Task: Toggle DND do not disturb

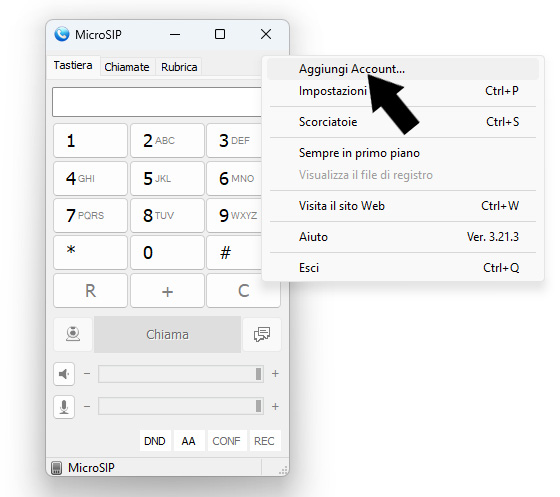Action: (x=155, y=441)
